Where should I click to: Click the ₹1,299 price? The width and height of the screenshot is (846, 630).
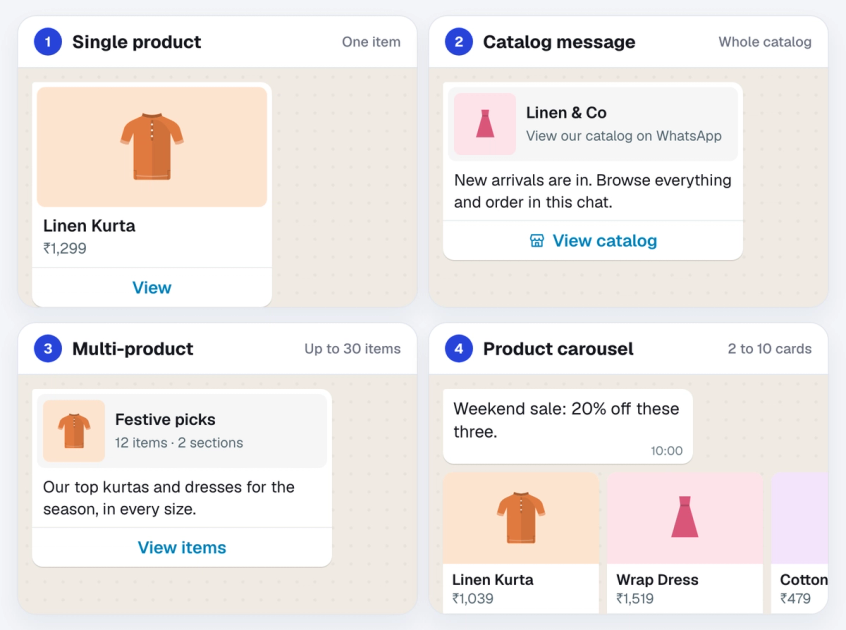(65, 248)
